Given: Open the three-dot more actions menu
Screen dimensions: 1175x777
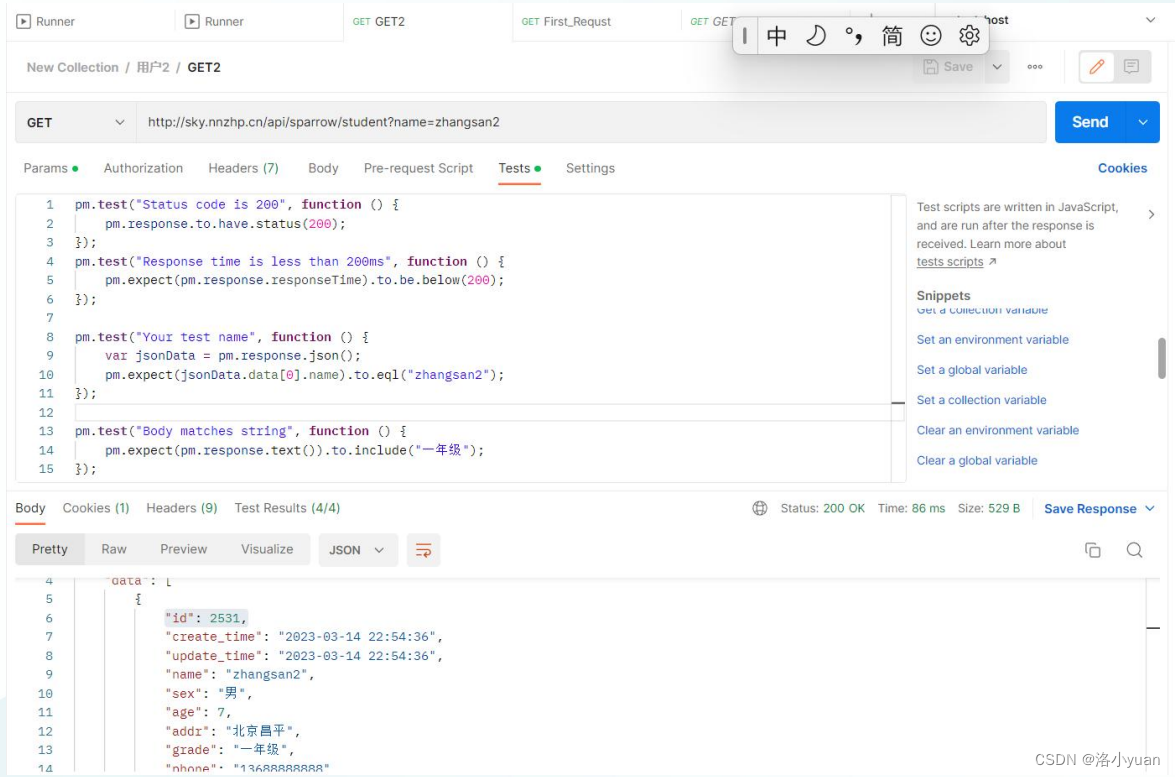Looking at the screenshot, I should pos(1035,67).
